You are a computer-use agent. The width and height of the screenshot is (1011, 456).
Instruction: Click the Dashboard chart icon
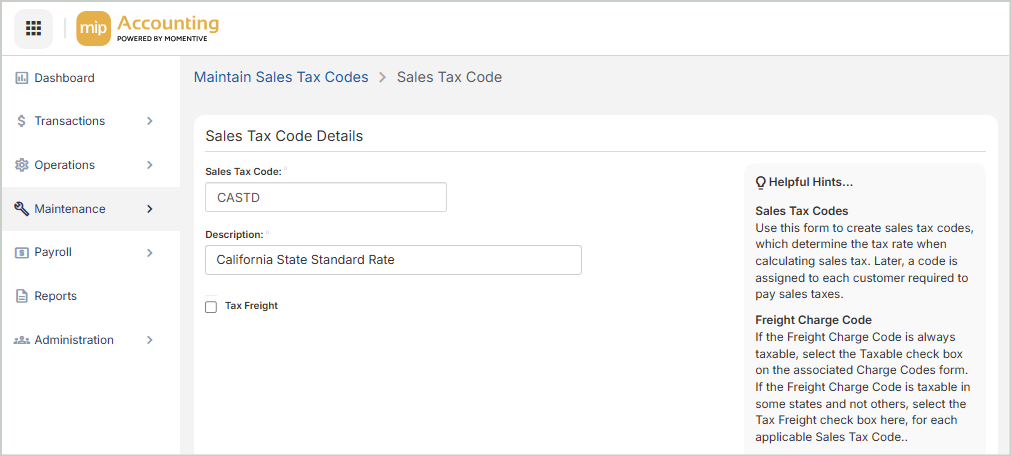tap(21, 78)
